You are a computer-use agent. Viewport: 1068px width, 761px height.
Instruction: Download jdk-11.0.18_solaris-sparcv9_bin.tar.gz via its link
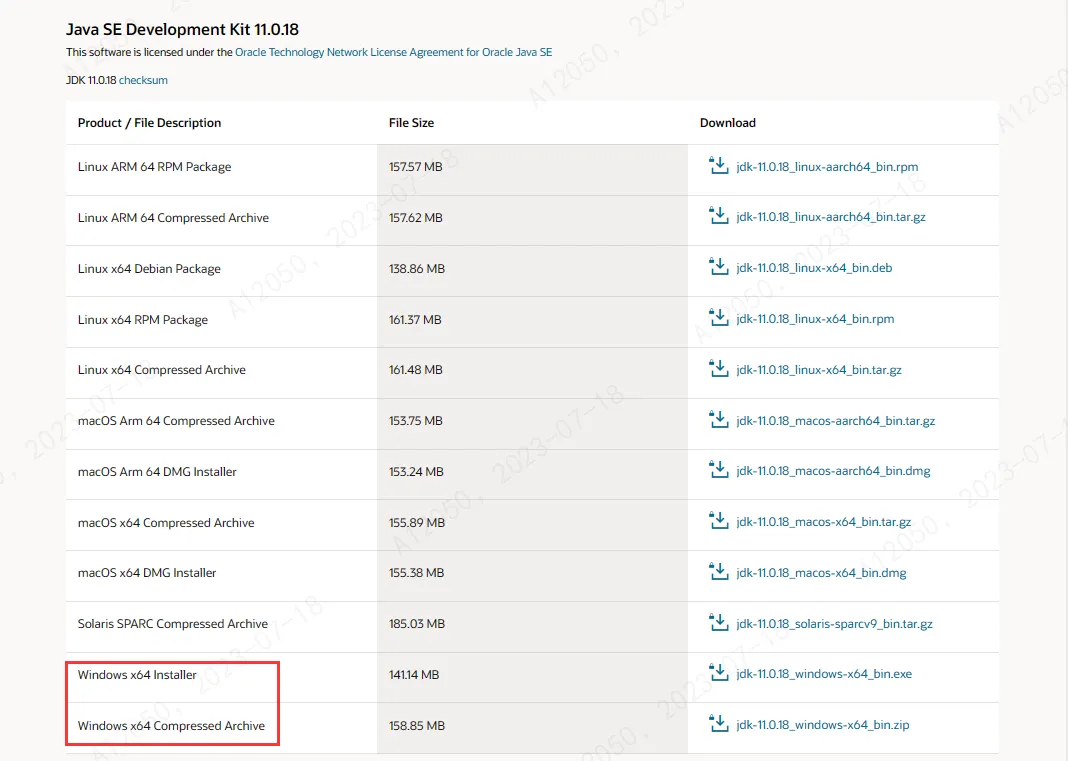point(834,624)
